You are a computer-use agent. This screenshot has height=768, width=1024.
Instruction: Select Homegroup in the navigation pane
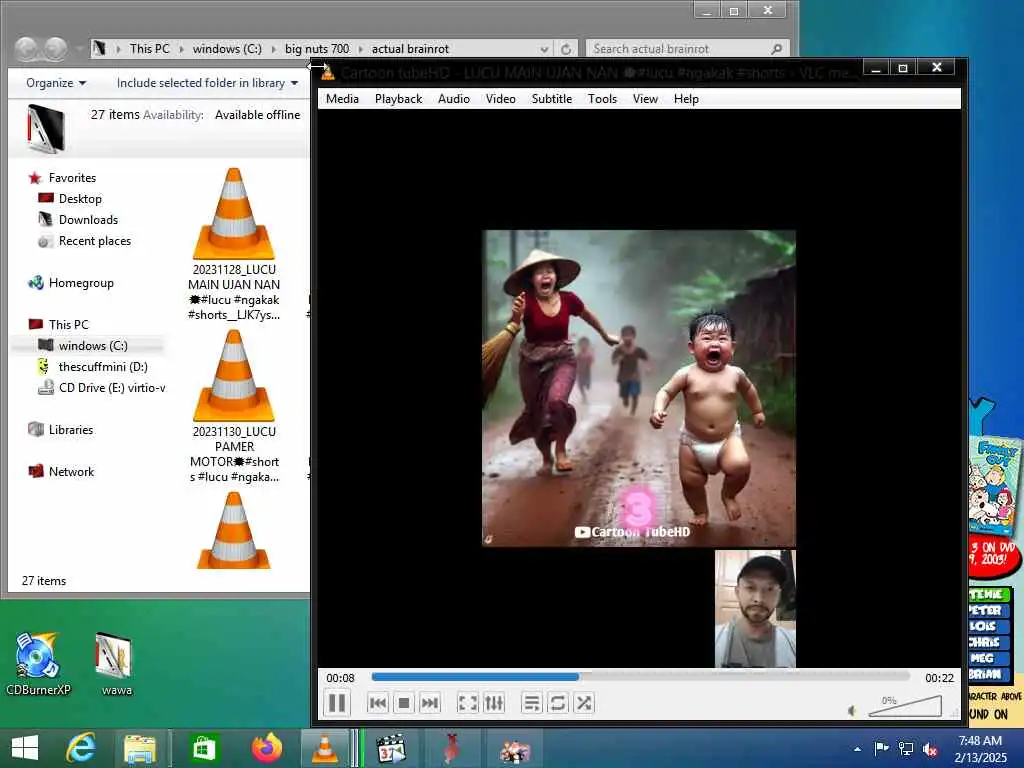tap(81, 283)
